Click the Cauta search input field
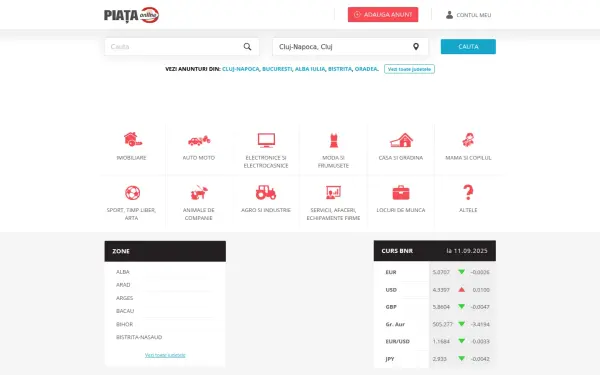The height and width of the screenshot is (375, 600). click(182, 47)
